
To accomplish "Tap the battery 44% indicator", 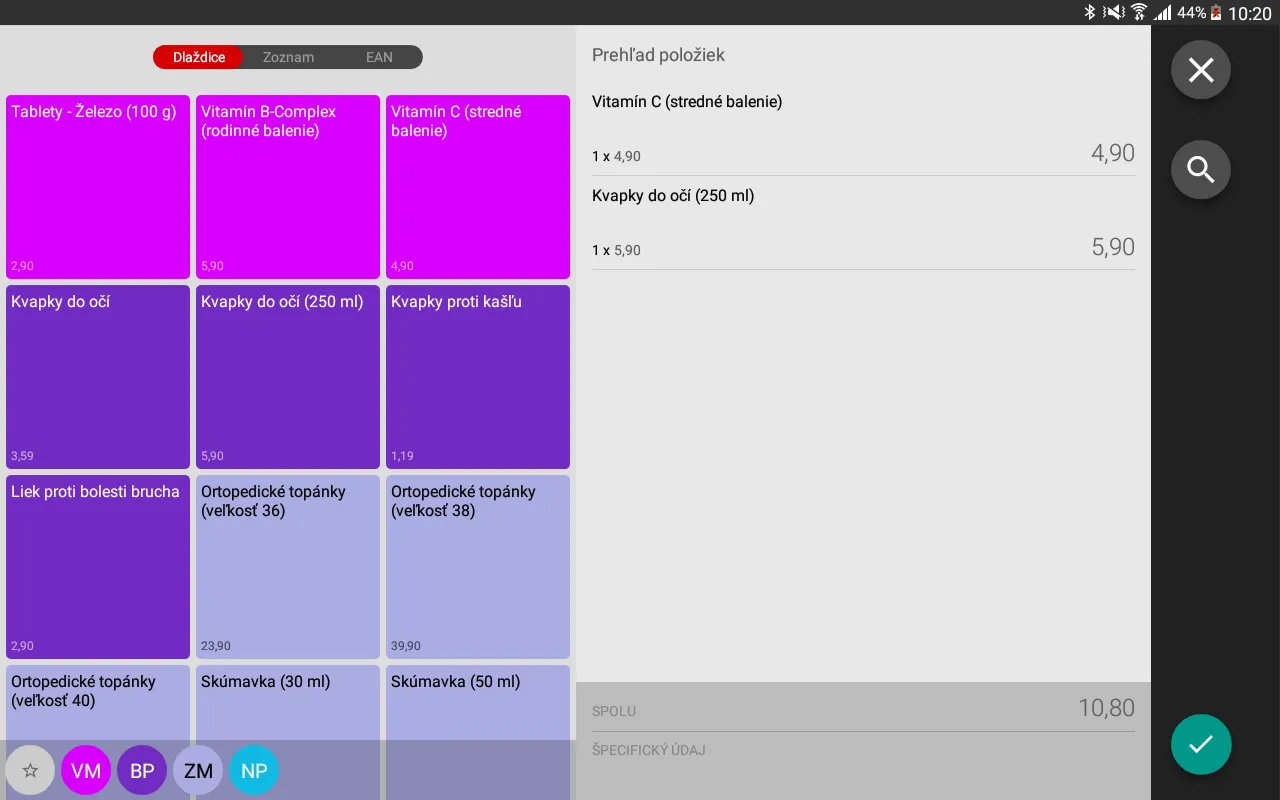I will (x=1199, y=13).
